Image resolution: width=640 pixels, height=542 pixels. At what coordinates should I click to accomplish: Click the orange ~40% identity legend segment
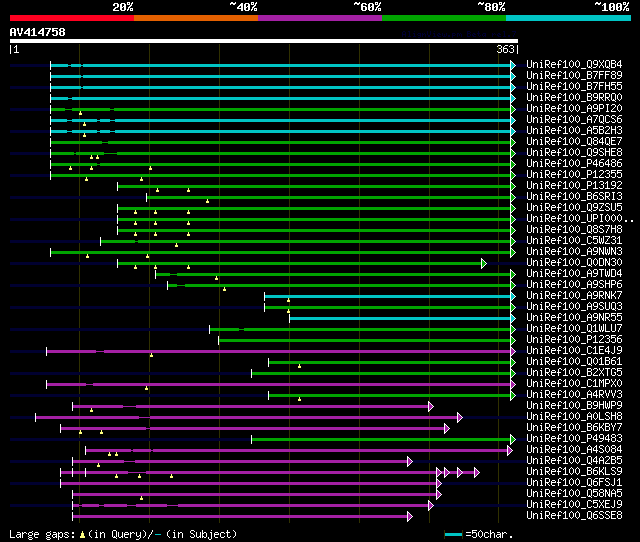point(196,18)
